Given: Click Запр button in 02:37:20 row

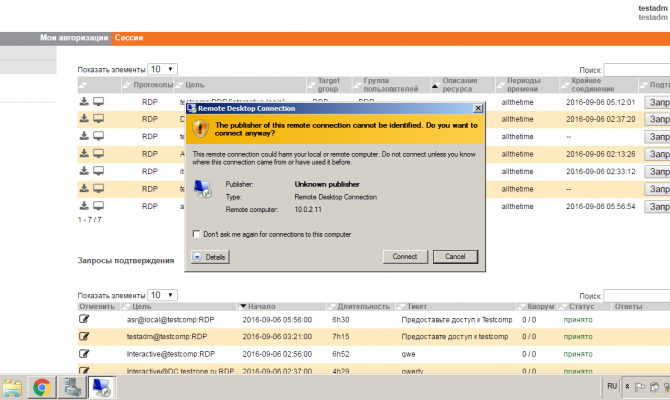Looking at the screenshot, I should (657, 119).
